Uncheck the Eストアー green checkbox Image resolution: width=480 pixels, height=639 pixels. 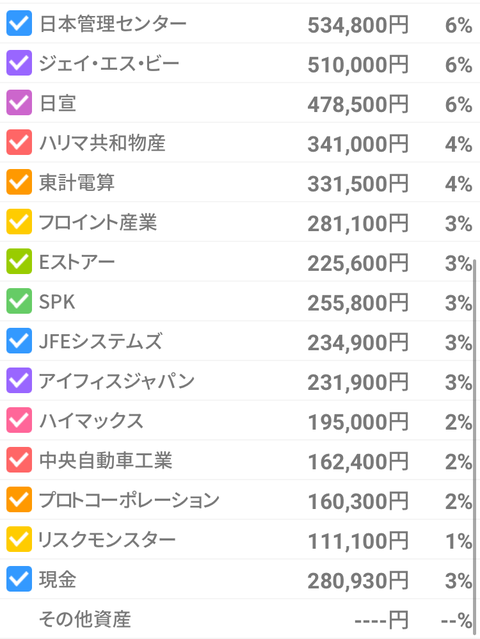[x=19, y=261]
